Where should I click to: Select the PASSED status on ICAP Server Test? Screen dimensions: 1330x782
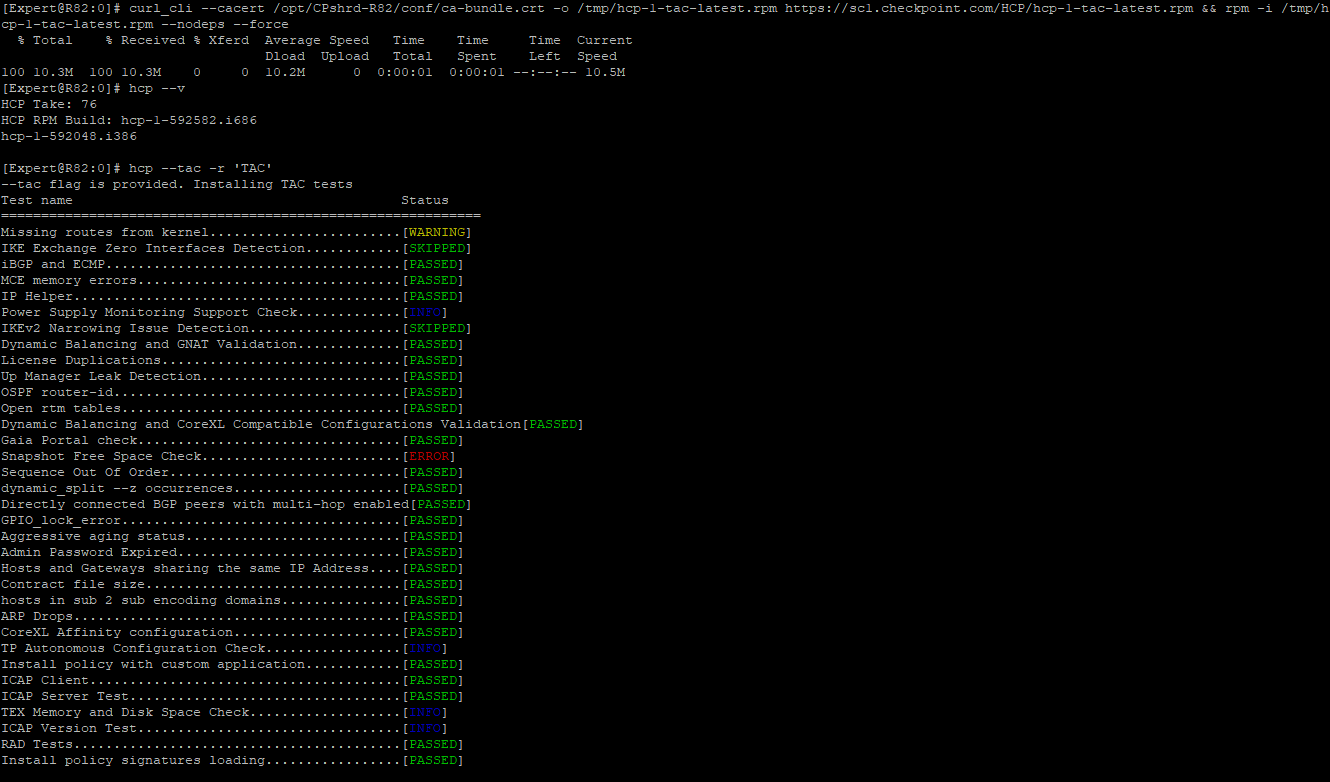434,695
